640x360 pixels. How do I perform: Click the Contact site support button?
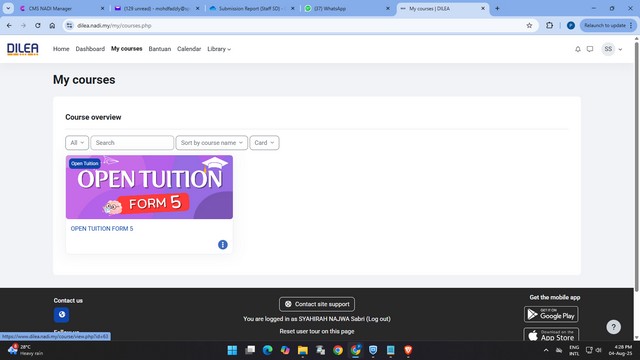(317, 304)
